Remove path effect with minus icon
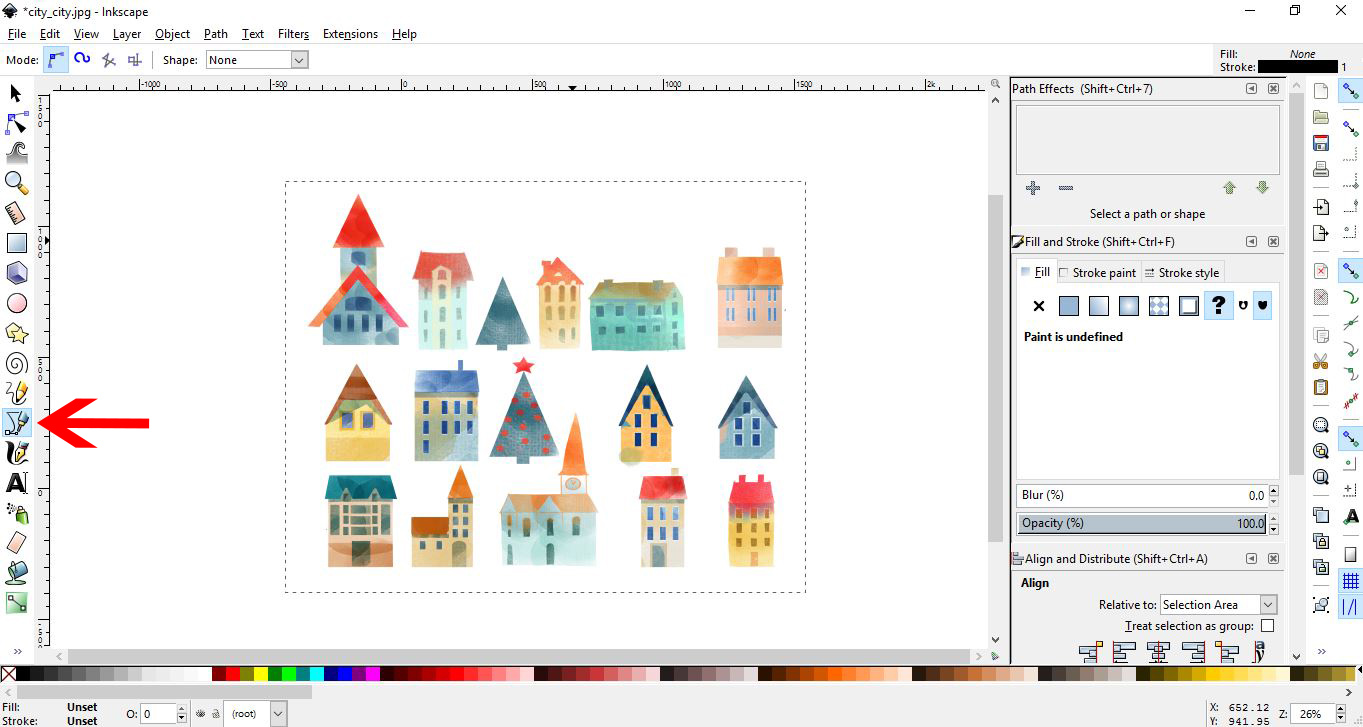1363x727 pixels. coord(1065,188)
